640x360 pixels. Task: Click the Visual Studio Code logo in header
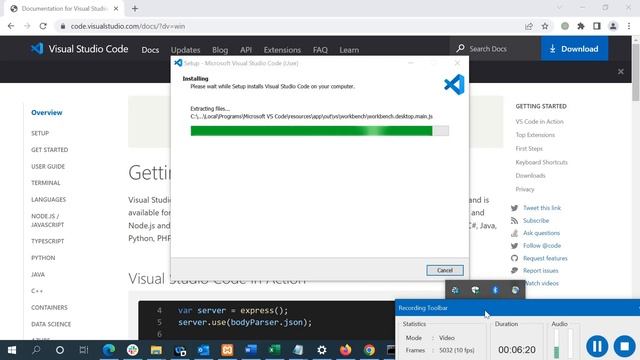(37, 49)
